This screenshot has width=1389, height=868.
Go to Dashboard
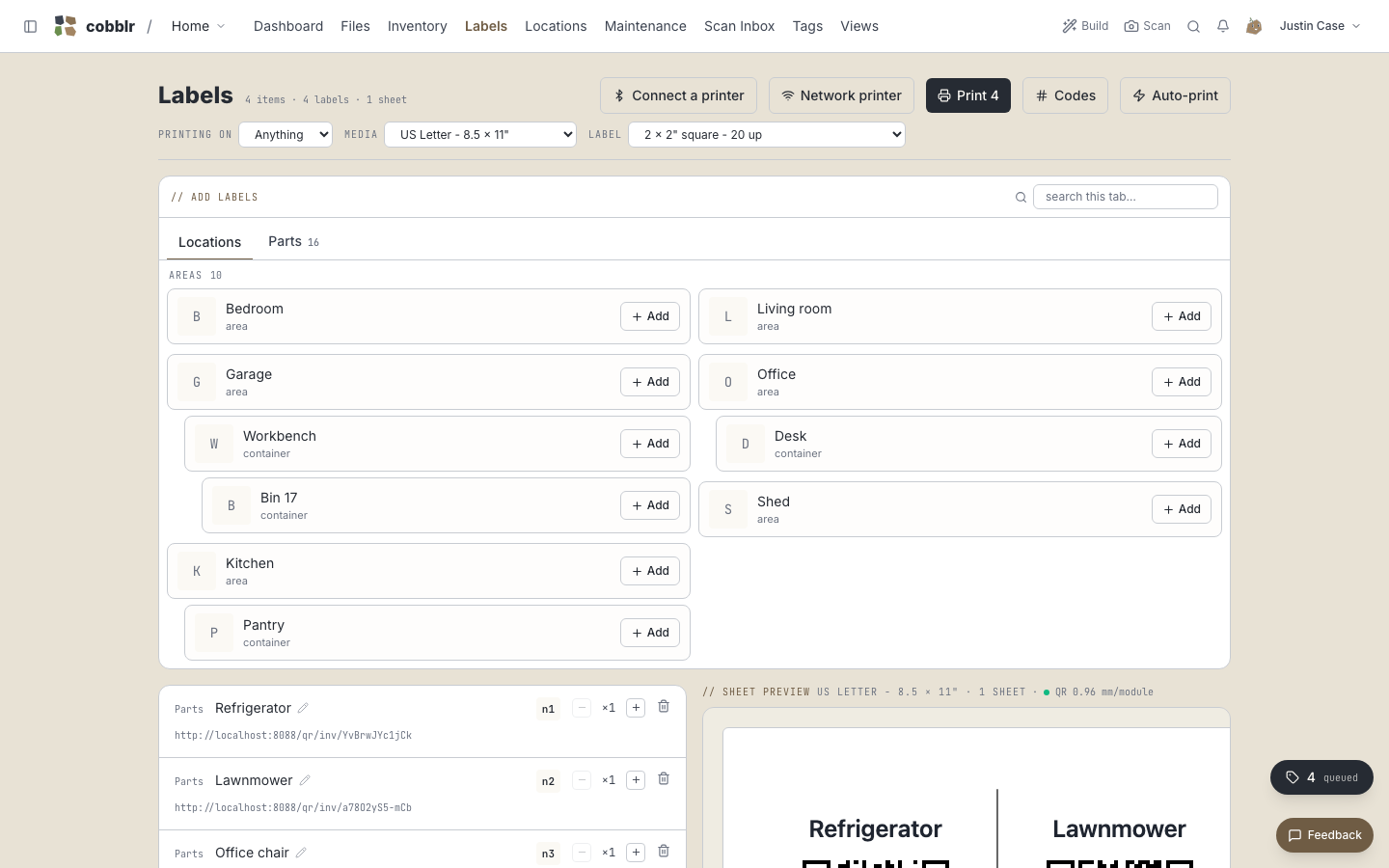click(x=288, y=26)
